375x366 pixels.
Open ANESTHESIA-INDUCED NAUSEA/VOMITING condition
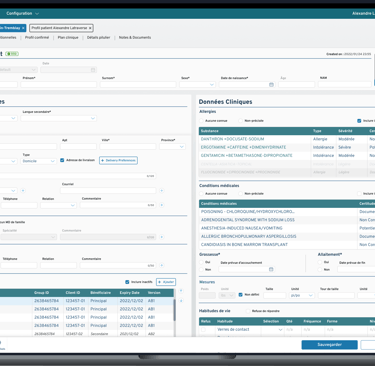tap(242, 228)
